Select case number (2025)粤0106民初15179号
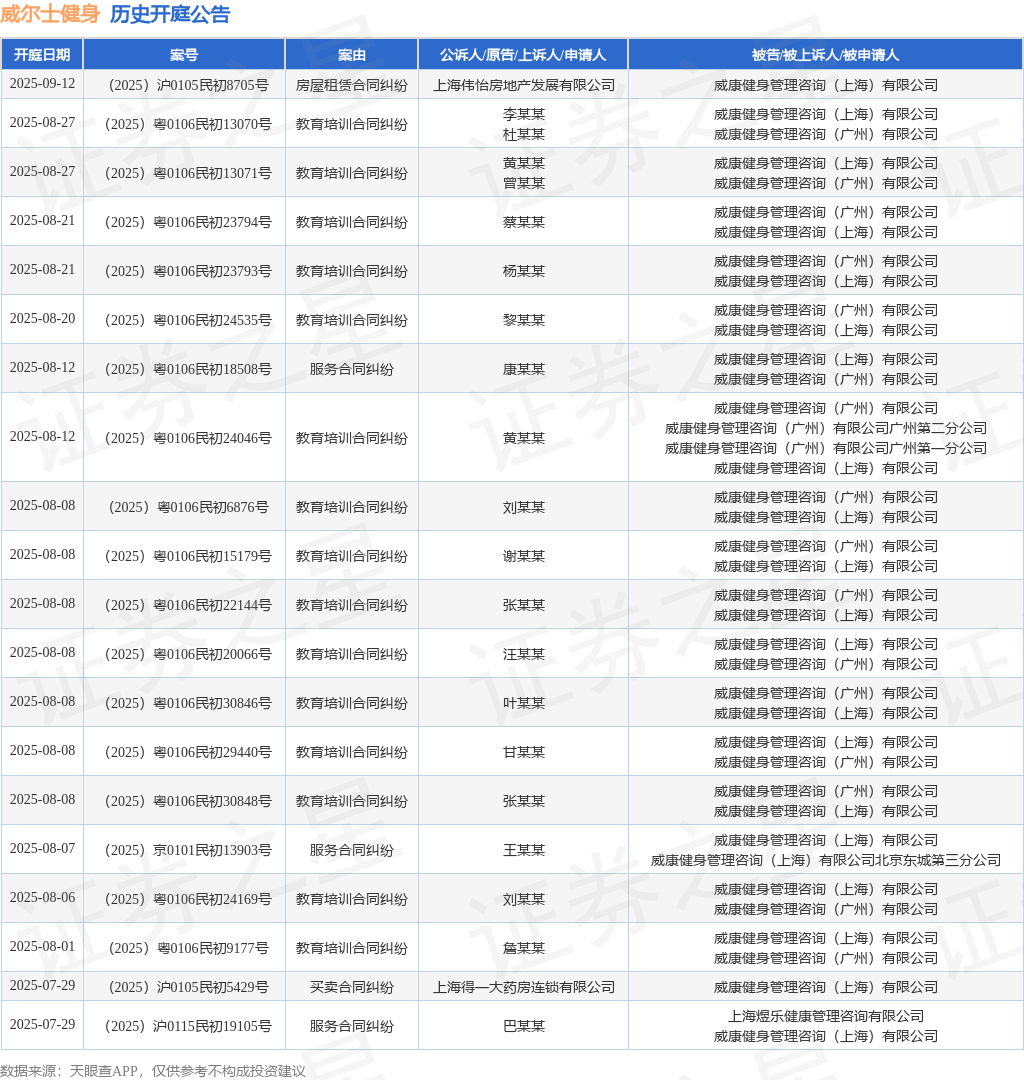Viewport: 1024px width, 1080px height. click(x=188, y=556)
